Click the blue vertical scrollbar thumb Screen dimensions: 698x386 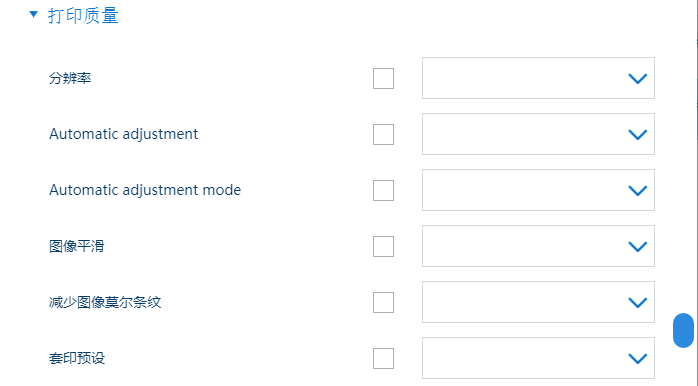pos(683,330)
